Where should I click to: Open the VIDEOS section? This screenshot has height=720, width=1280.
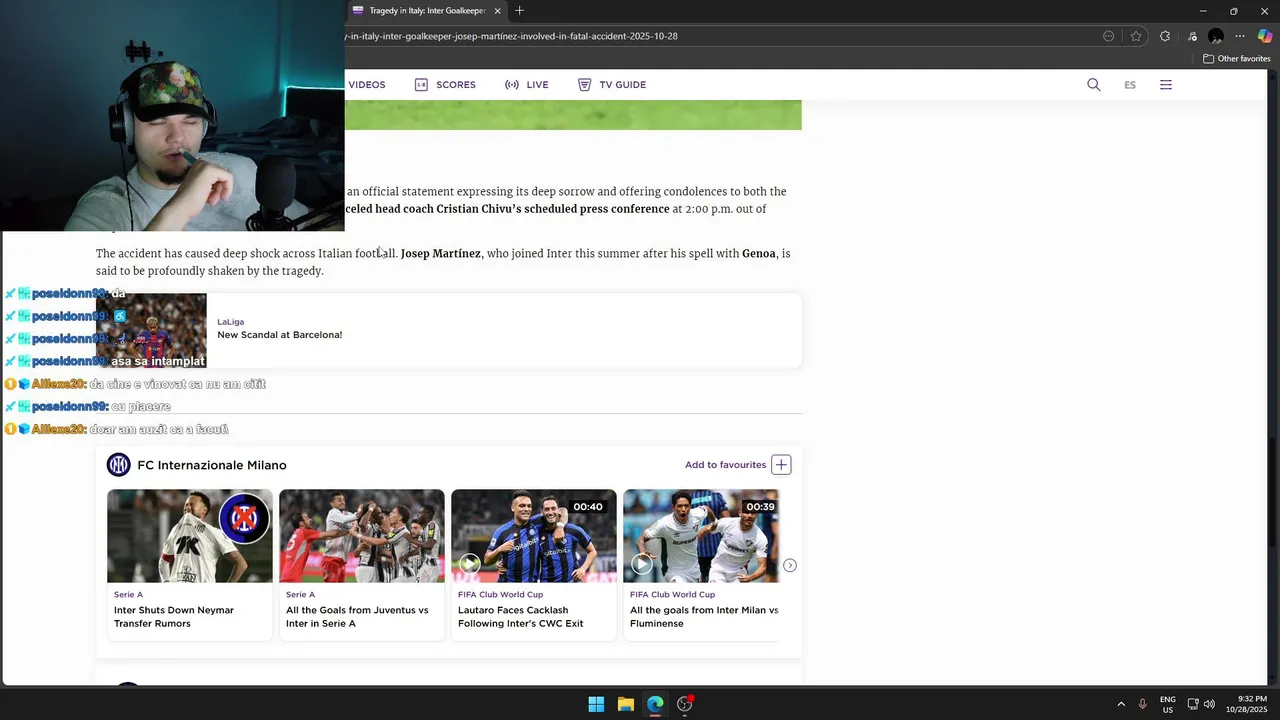(366, 85)
